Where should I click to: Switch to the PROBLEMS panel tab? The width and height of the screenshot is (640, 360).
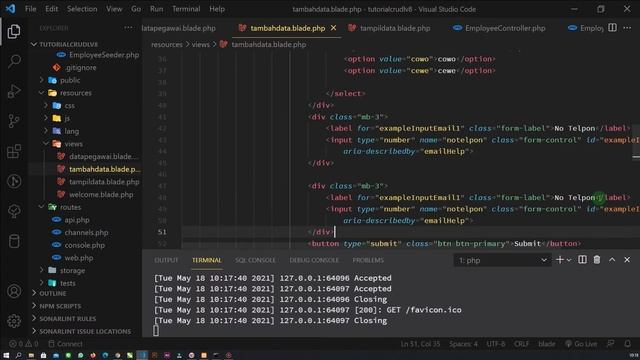click(368, 260)
